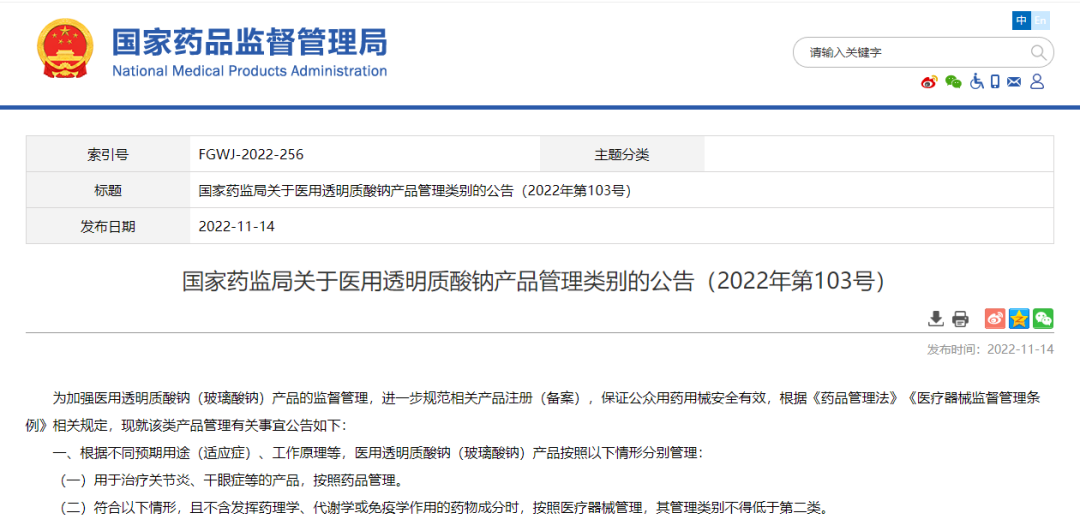
Task: Share article to WeChat (green icon)
Action: point(1043,318)
